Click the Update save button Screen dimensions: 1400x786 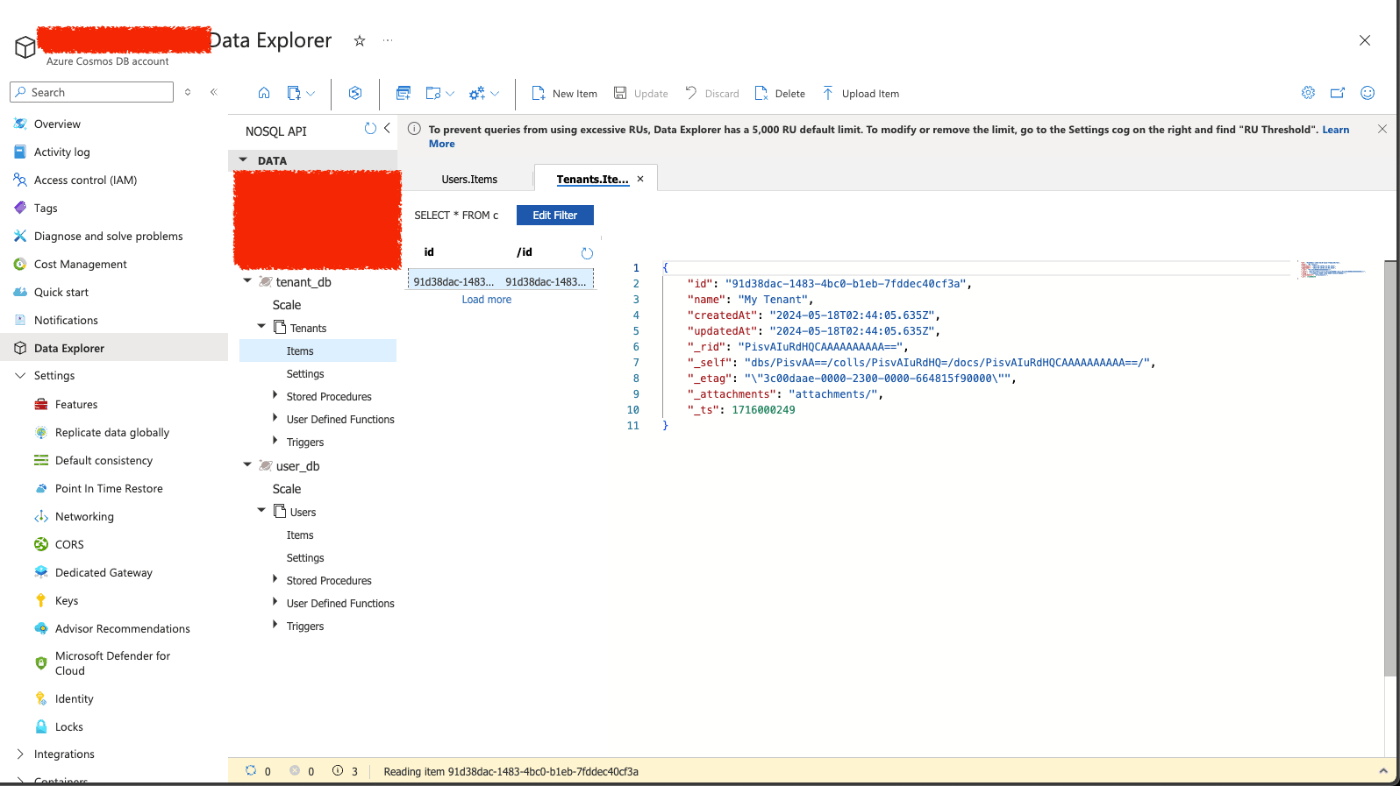pos(640,93)
